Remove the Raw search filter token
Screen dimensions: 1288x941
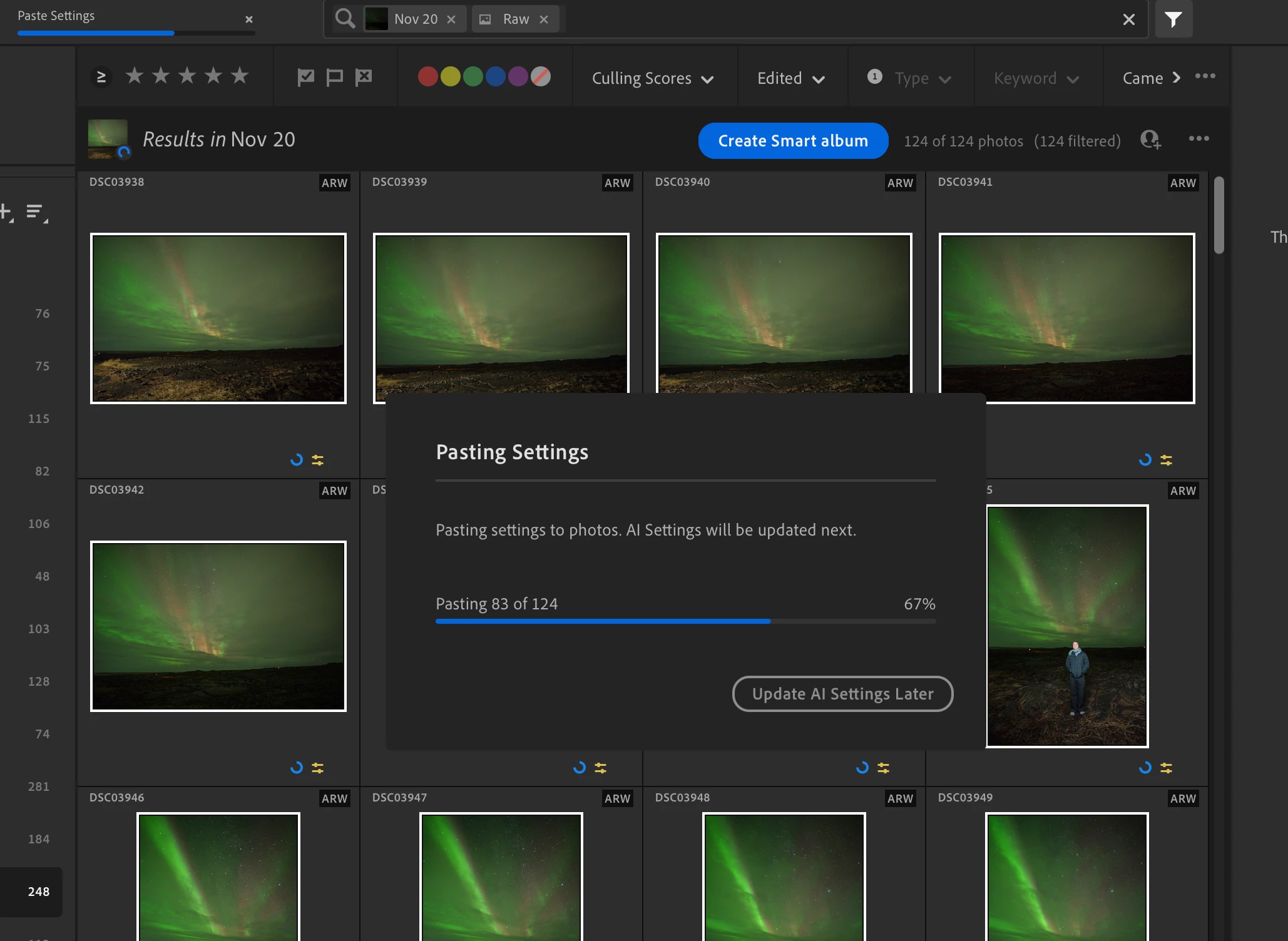point(544,19)
